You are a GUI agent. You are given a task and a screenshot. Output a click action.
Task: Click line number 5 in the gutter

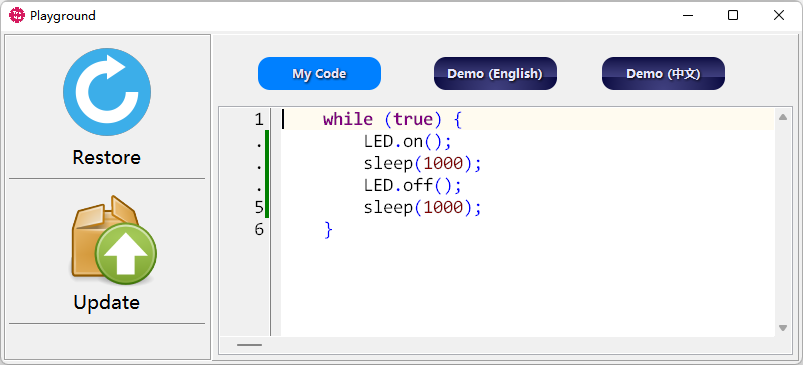[259, 208]
